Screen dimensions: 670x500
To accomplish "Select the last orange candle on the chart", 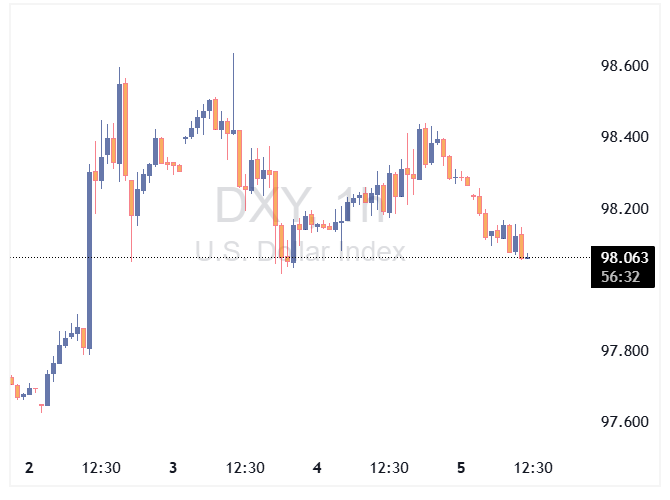I will (x=522, y=245).
